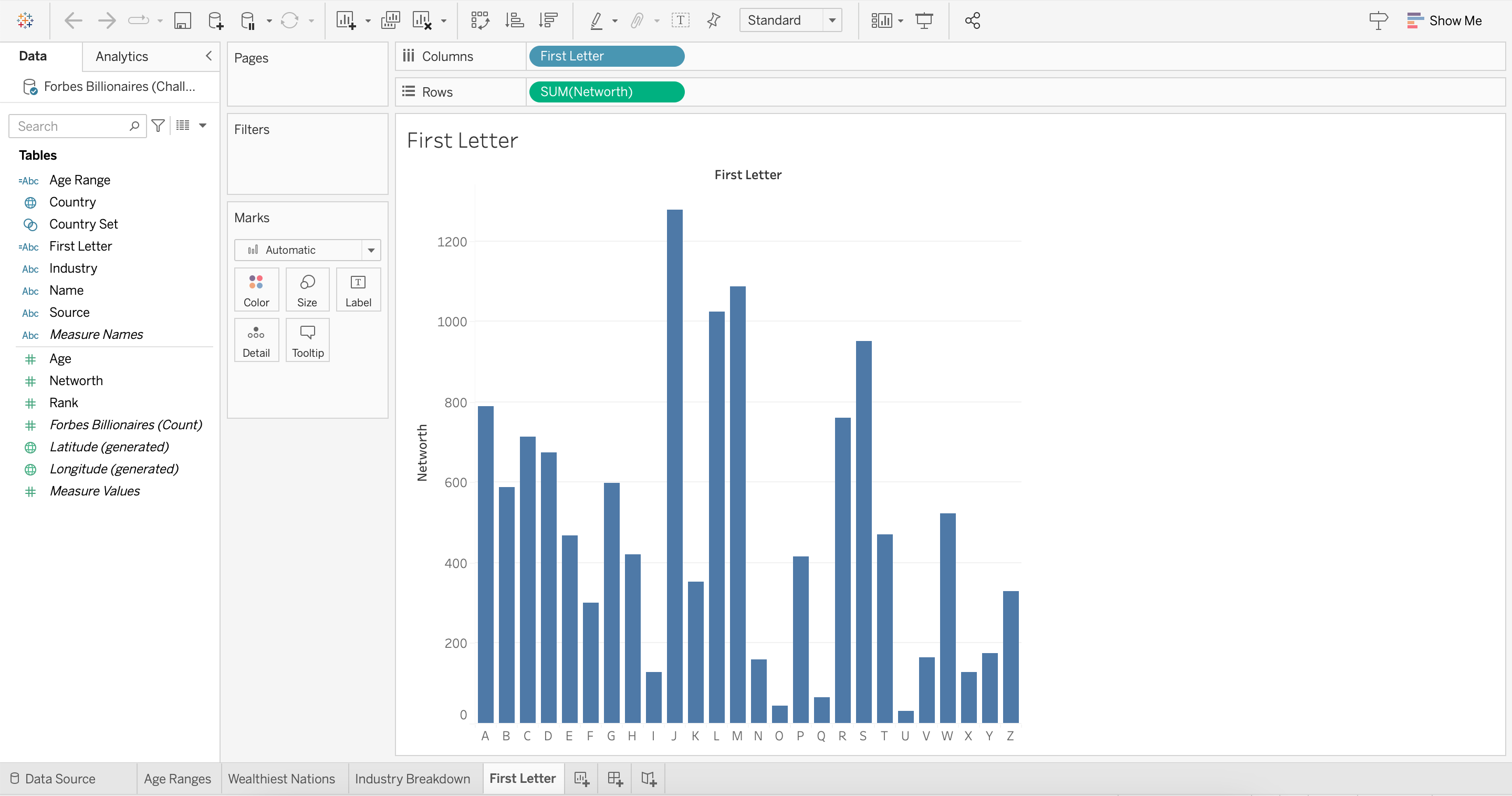Switch to the Analytics tab

pos(121,56)
